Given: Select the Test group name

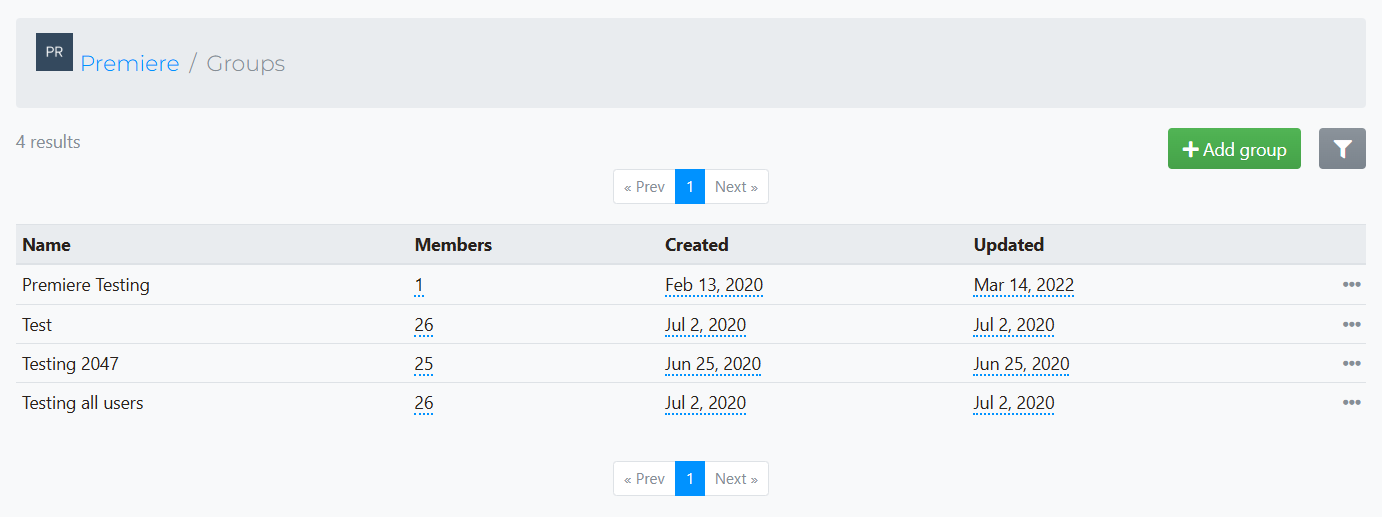Looking at the screenshot, I should coord(37,325).
